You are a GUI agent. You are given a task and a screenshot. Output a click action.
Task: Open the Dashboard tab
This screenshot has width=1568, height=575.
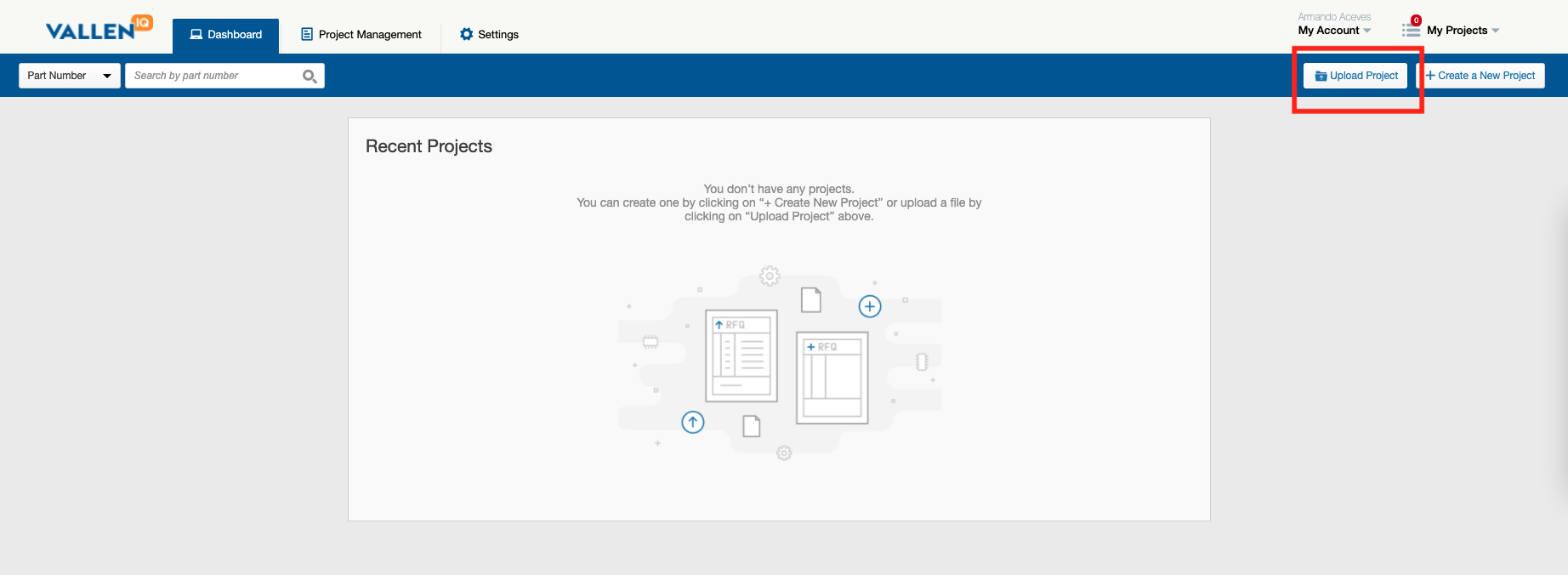(225, 35)
